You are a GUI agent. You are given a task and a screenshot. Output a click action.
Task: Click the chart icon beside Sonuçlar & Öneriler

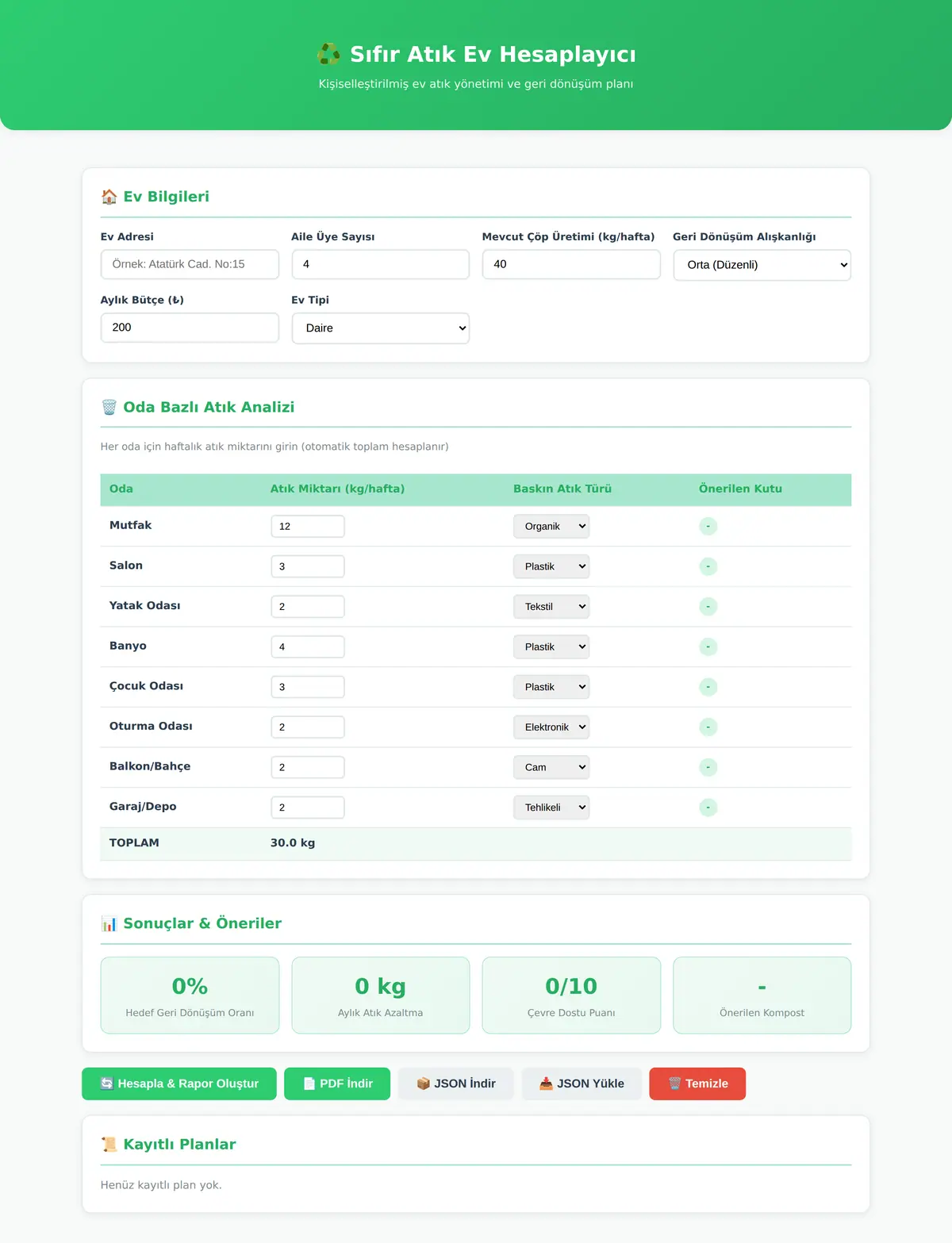click(109, 923)
